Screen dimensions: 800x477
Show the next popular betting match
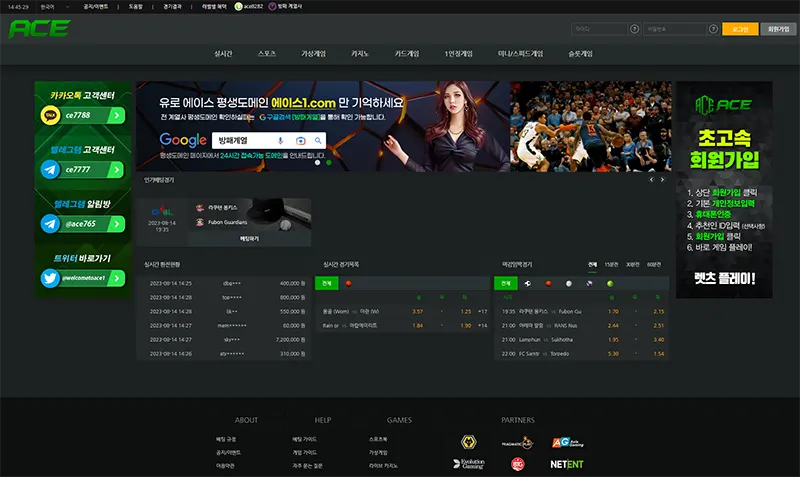tap(662, 180)
